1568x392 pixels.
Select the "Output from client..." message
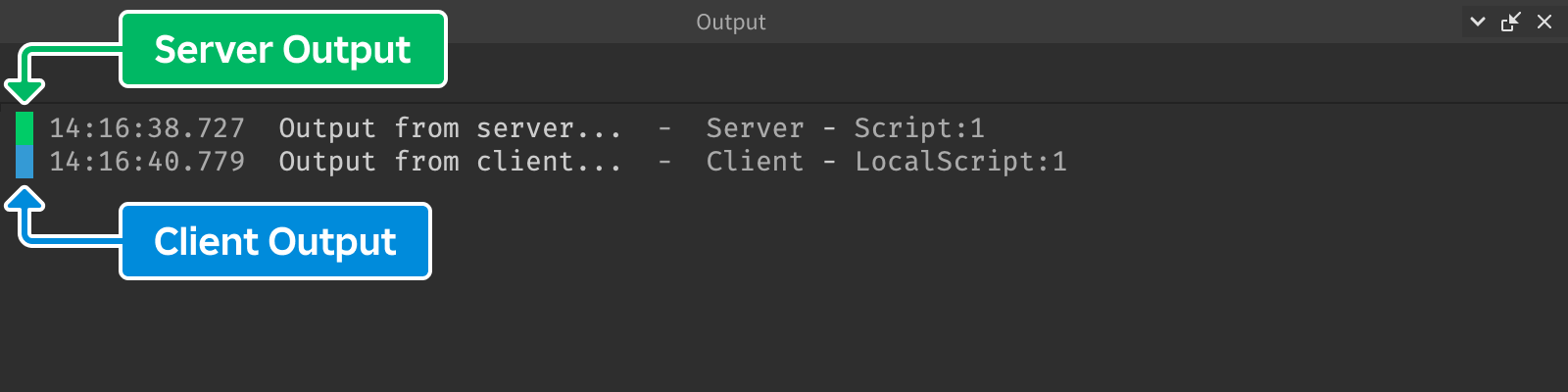coord(450,162)
